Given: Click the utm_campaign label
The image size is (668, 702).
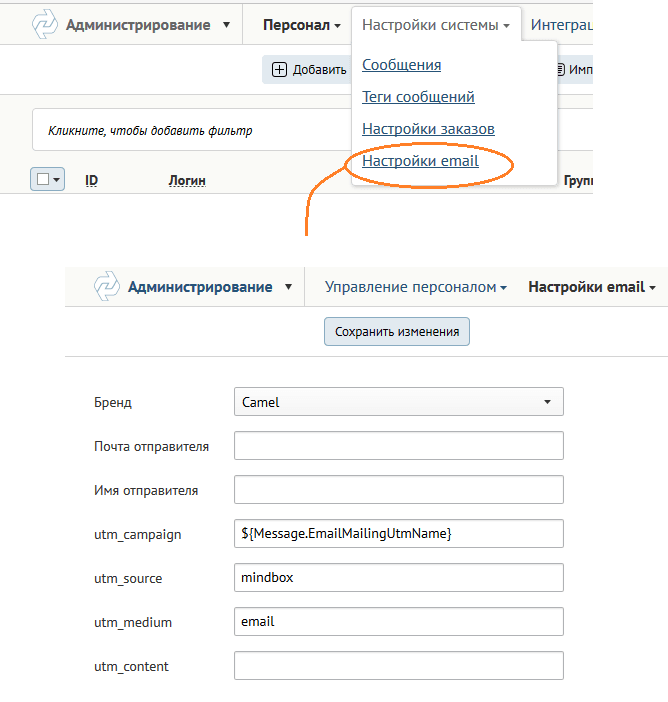Looking at the screenshot, I should tap(137, 535).
